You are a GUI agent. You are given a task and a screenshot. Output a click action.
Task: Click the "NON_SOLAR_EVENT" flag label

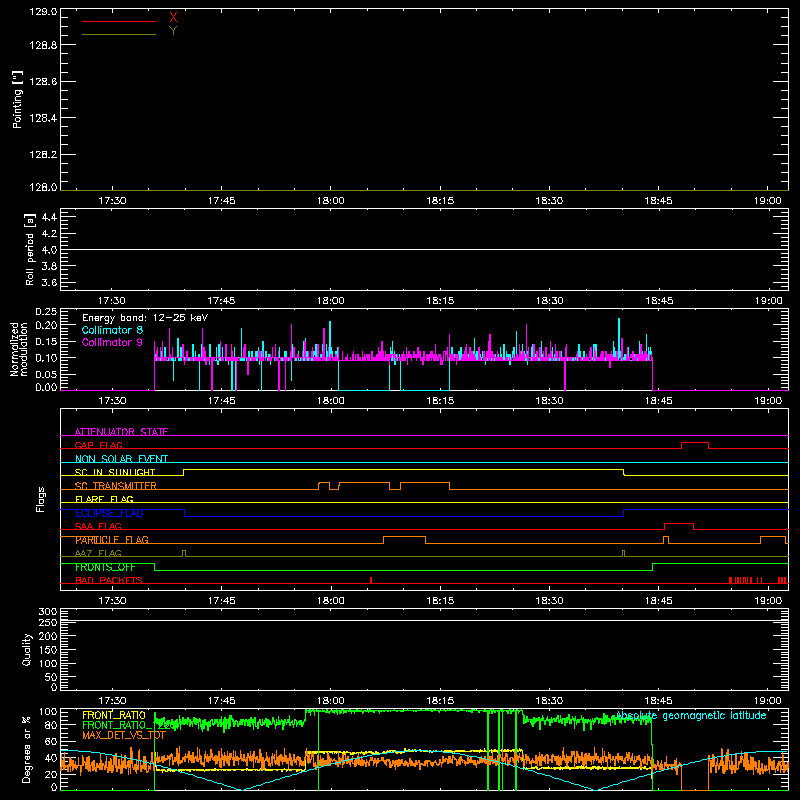[121, 459]
